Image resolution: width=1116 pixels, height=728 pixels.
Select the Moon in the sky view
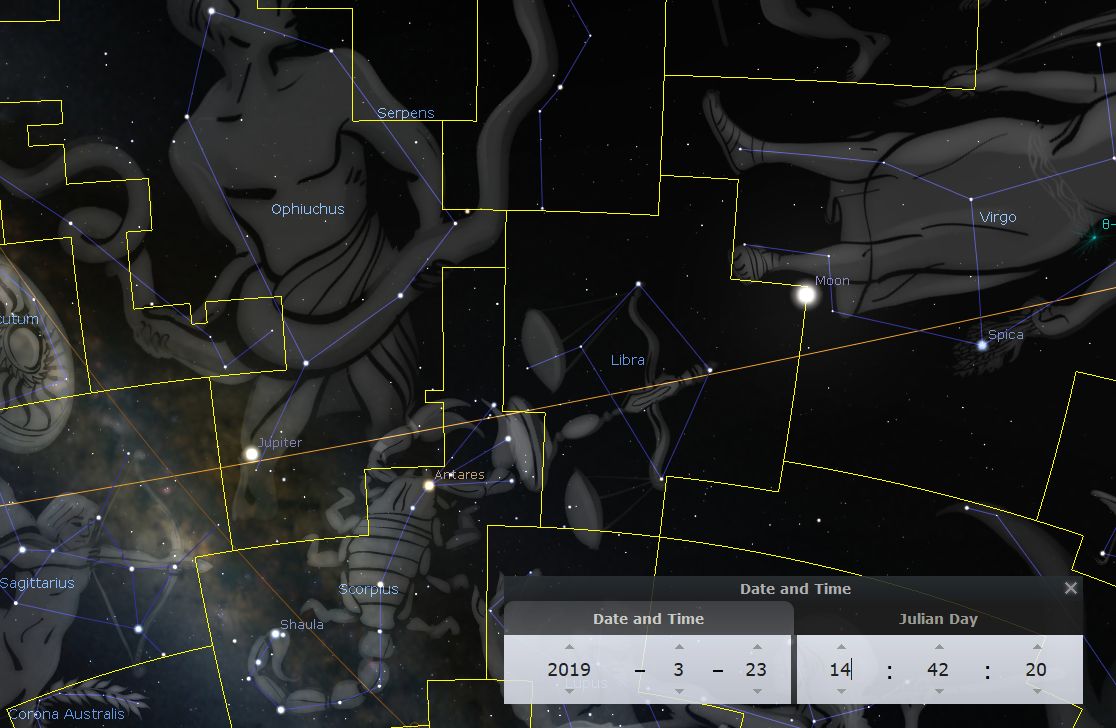pyautogui.click(x=806, y=295)
